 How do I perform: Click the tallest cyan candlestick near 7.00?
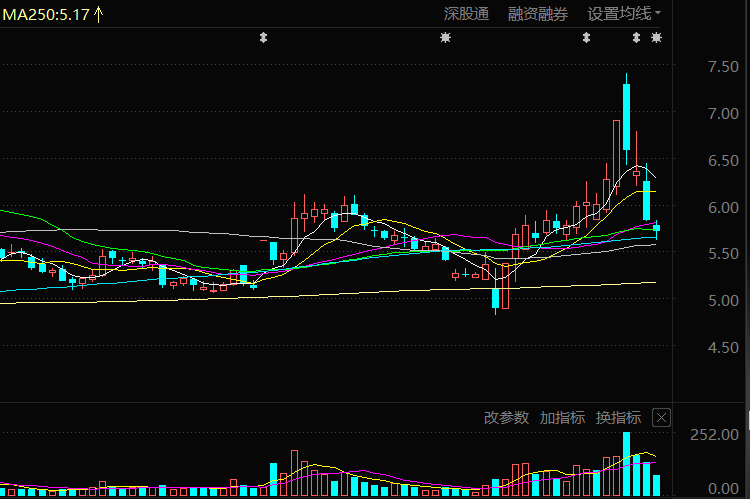pyautogui.click(x=627, y=117)
